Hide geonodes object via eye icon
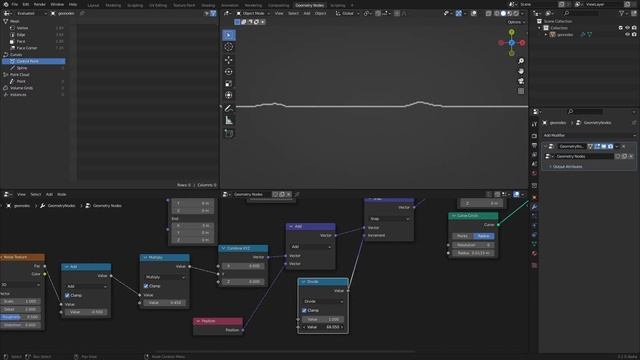Screen dimensions: 640x360 pos(627,35)
